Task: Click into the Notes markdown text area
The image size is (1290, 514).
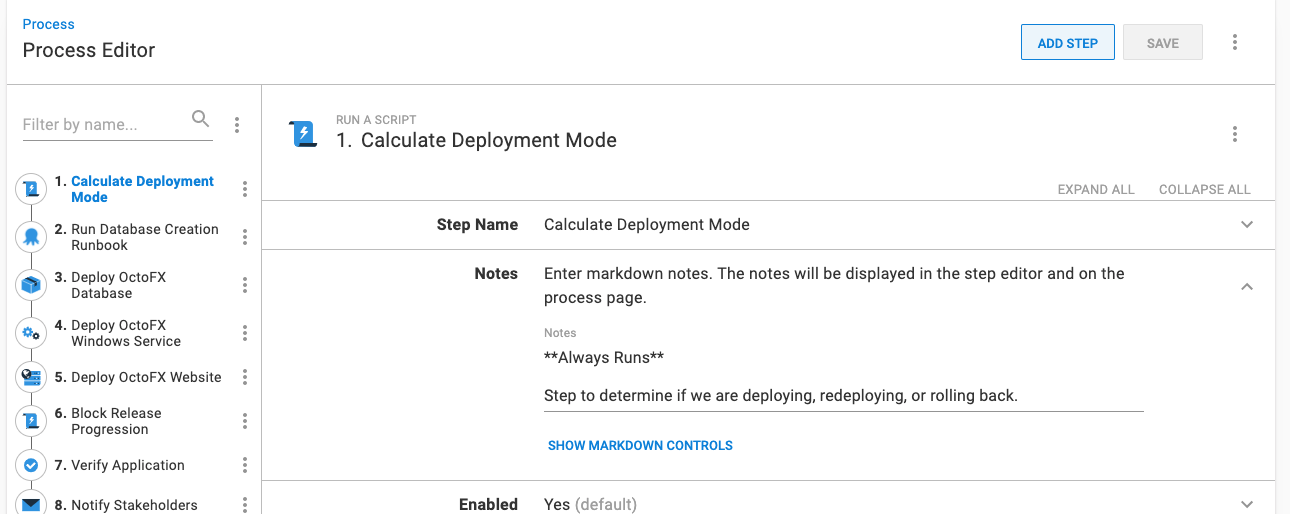Action: point(843,377)
